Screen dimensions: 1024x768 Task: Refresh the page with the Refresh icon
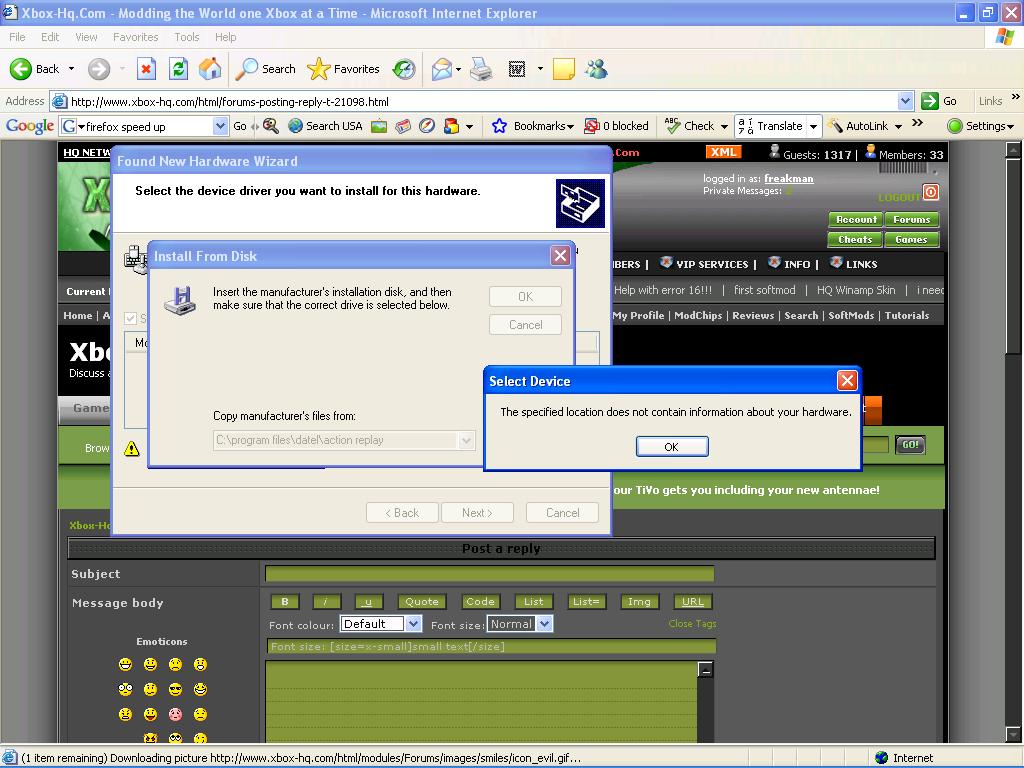click(x=178, y=69)
